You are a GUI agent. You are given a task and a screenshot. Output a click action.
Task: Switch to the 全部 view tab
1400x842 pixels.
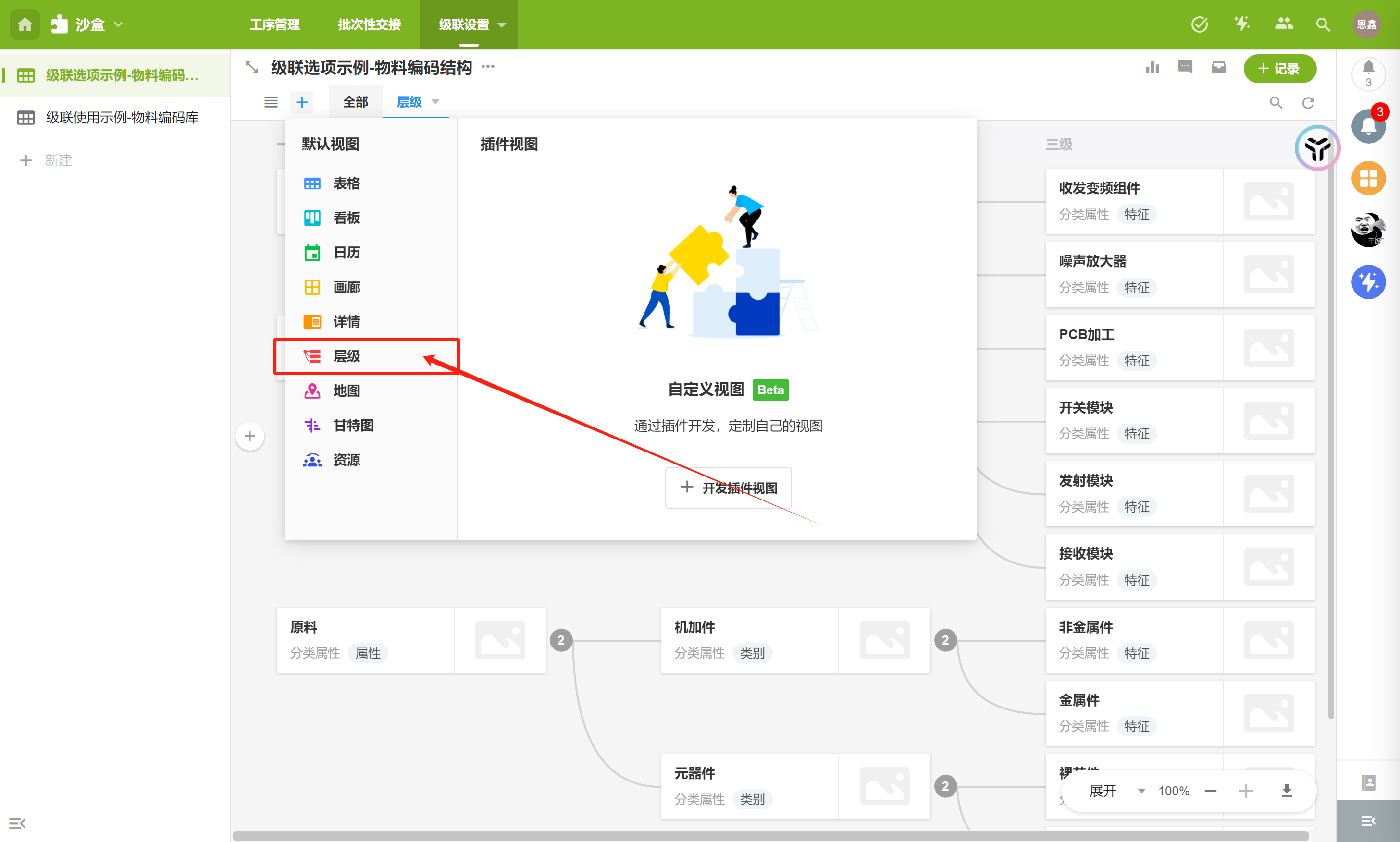point(355,102)
